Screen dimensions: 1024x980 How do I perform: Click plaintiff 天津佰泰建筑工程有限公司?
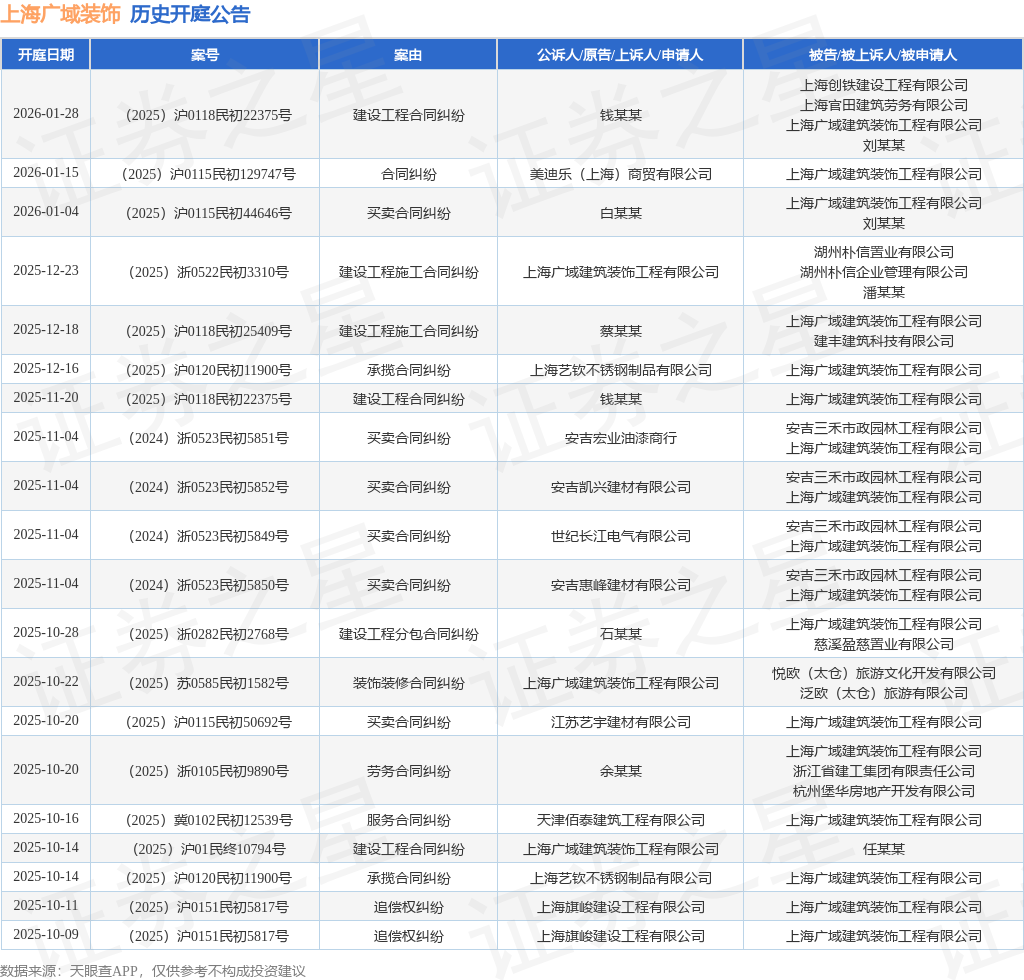(620, 821)
